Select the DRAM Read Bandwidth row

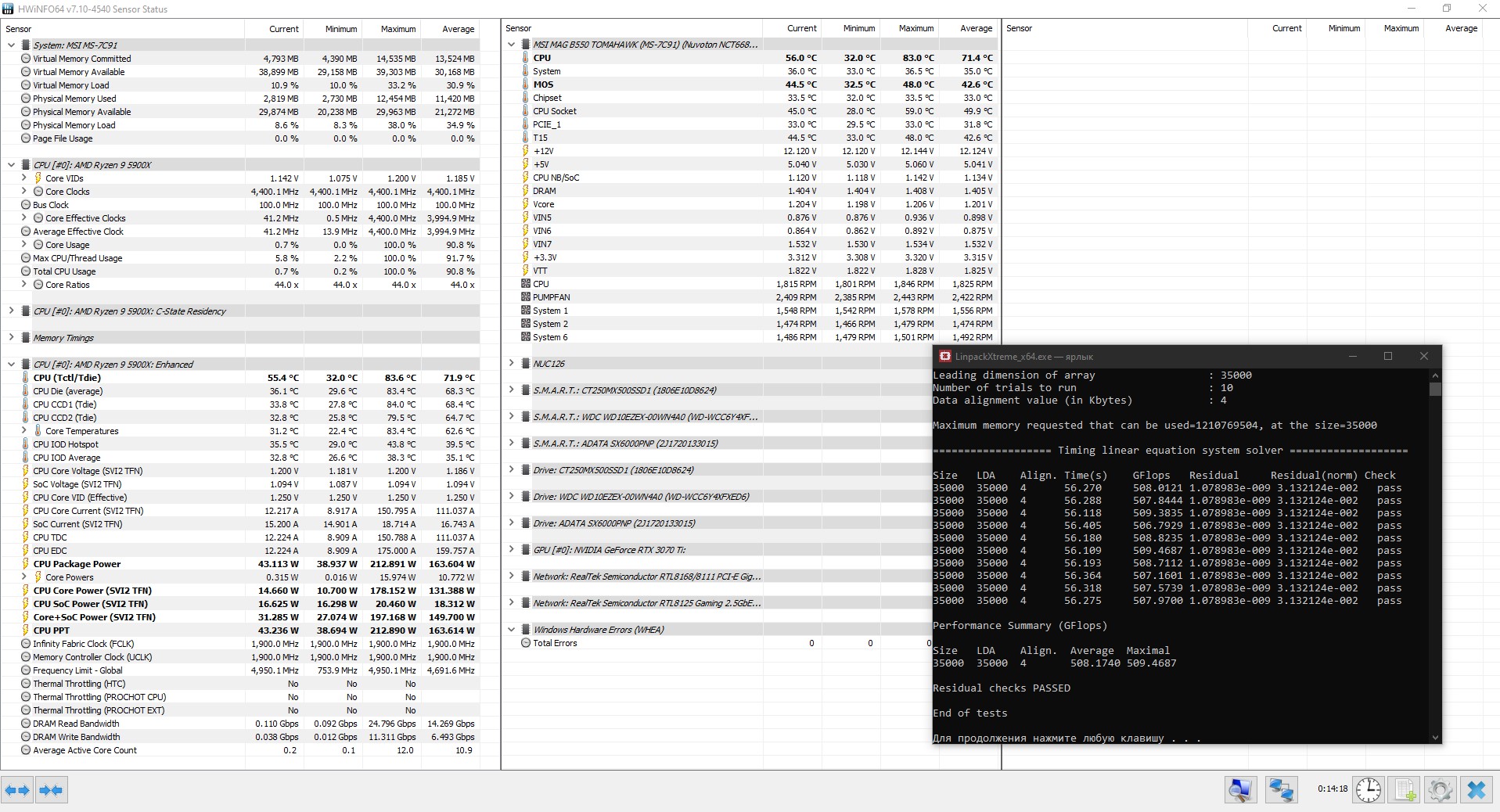[241, 724]
